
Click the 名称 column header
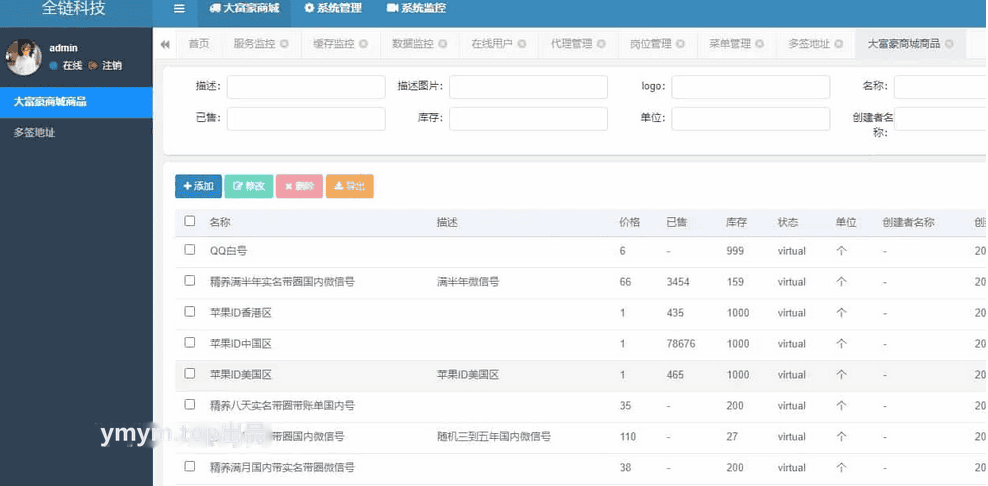click(220, 223)
